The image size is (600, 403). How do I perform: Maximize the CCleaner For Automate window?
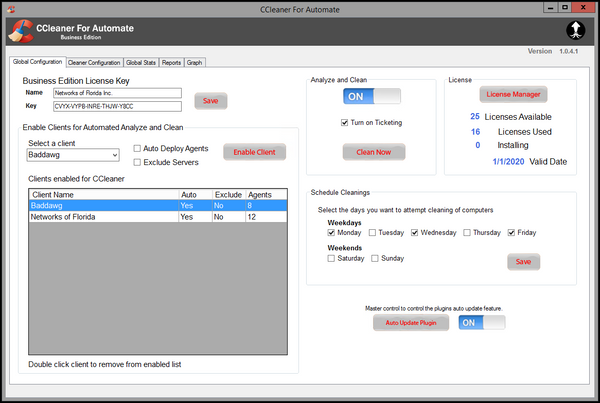click(x=565, y=8)
